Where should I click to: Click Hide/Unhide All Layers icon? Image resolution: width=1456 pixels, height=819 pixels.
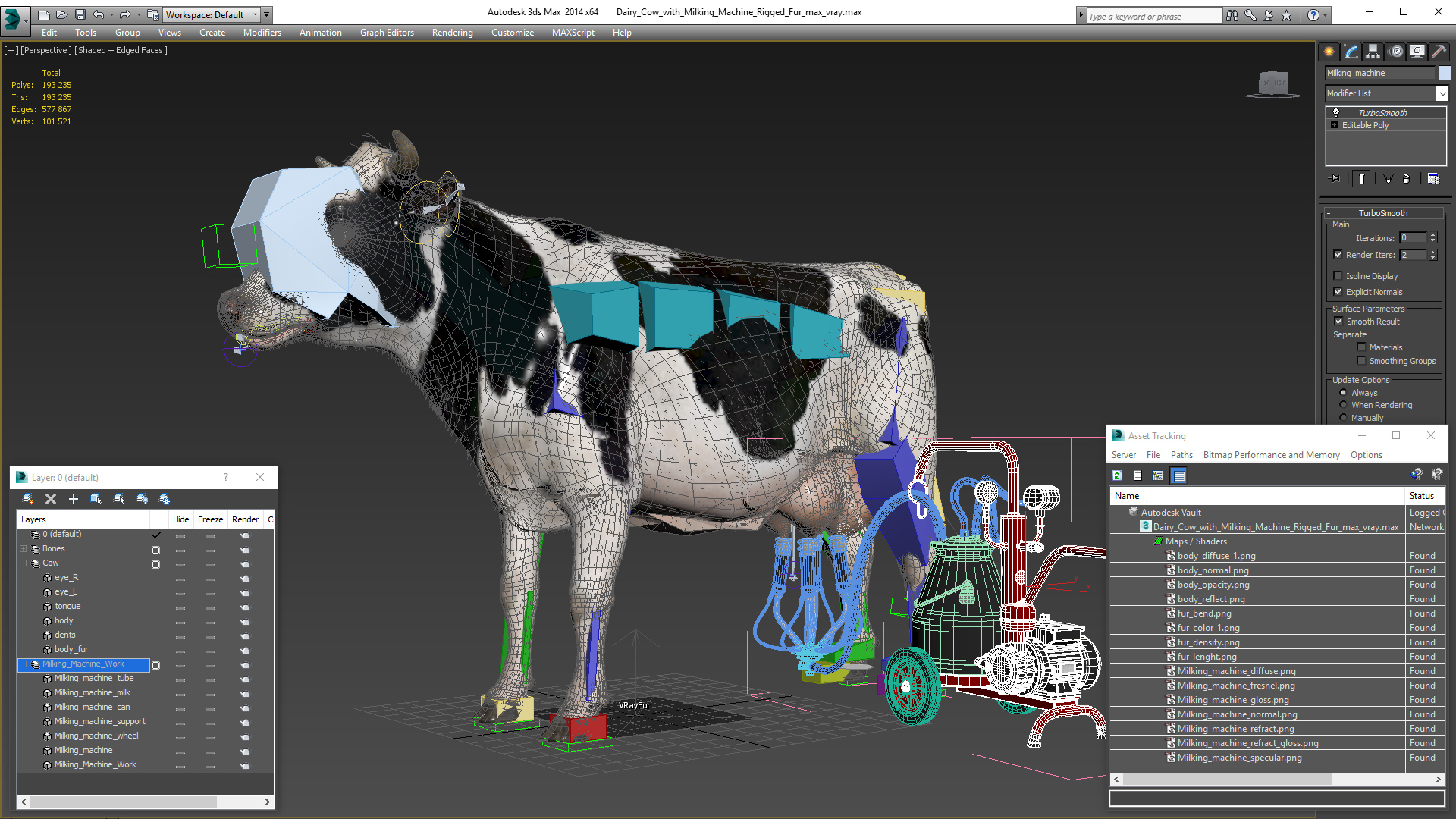pyautogui.click(x=142, y=499)
